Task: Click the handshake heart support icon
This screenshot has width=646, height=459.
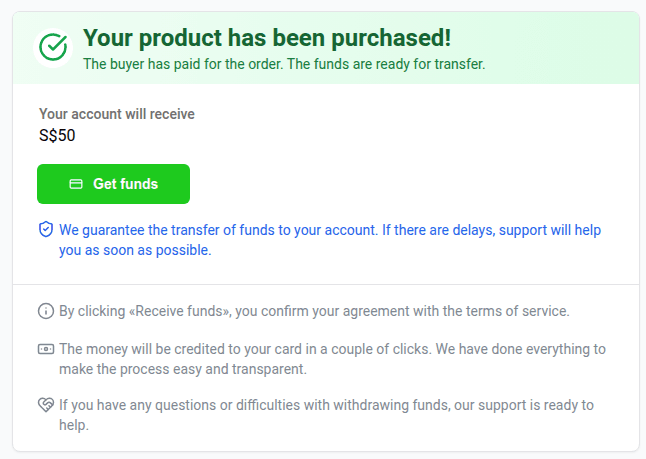Action: click(x=46, y=405)
